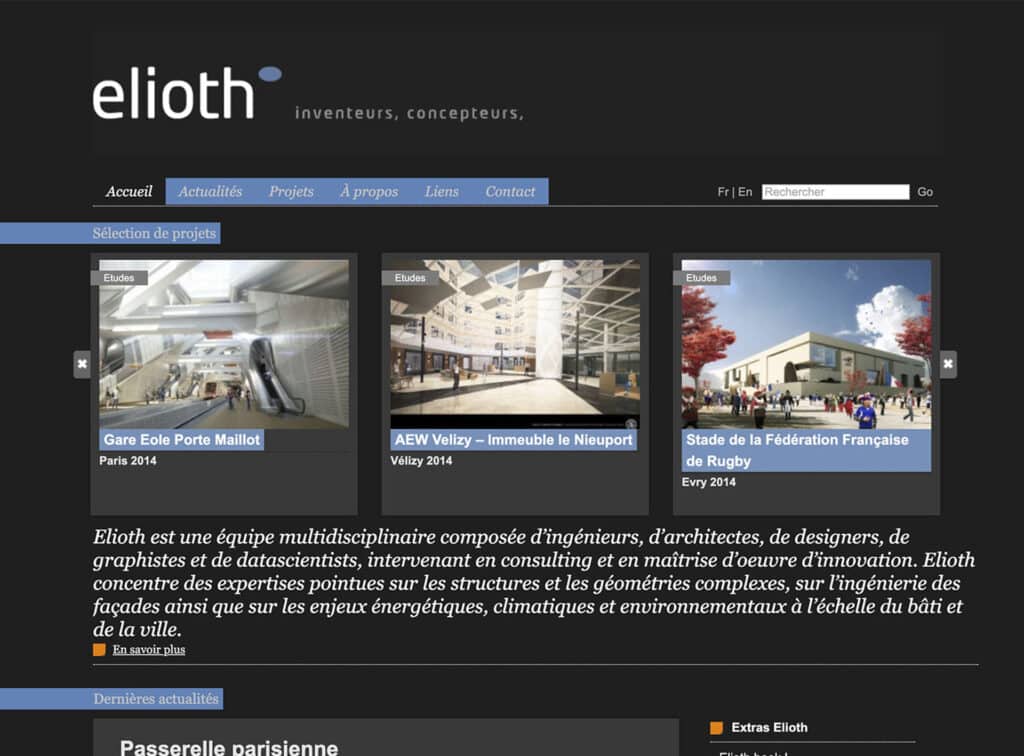Open the Liens page from navigation
The width and height of the screenshot is (1024, 756).
coord(442,192)
